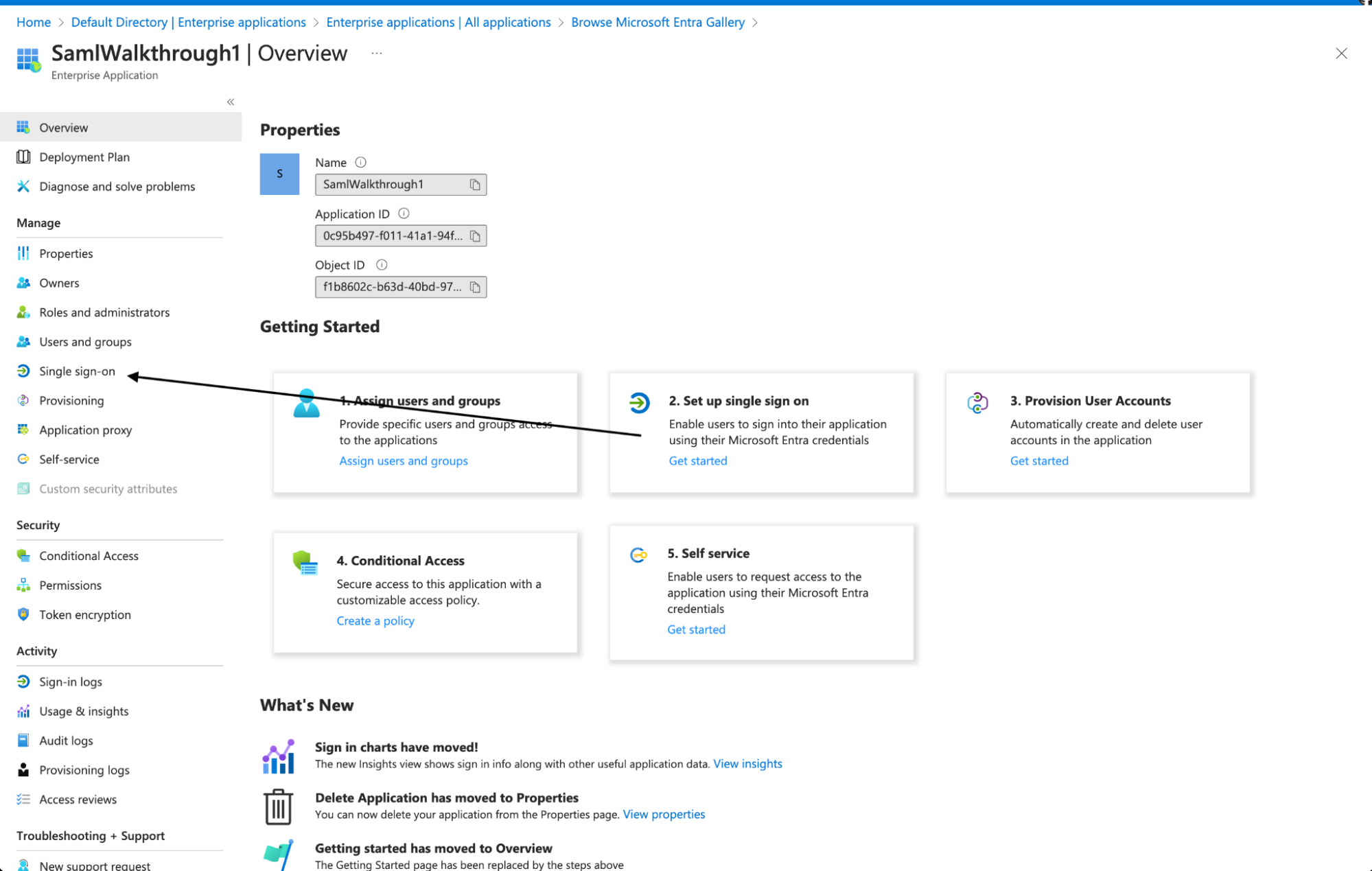Viewport: 1372px width, 871px height.
Task: Click the Name field showing SamlWalkthrough1
Action: pyautogui.click(x=401, y=185)
